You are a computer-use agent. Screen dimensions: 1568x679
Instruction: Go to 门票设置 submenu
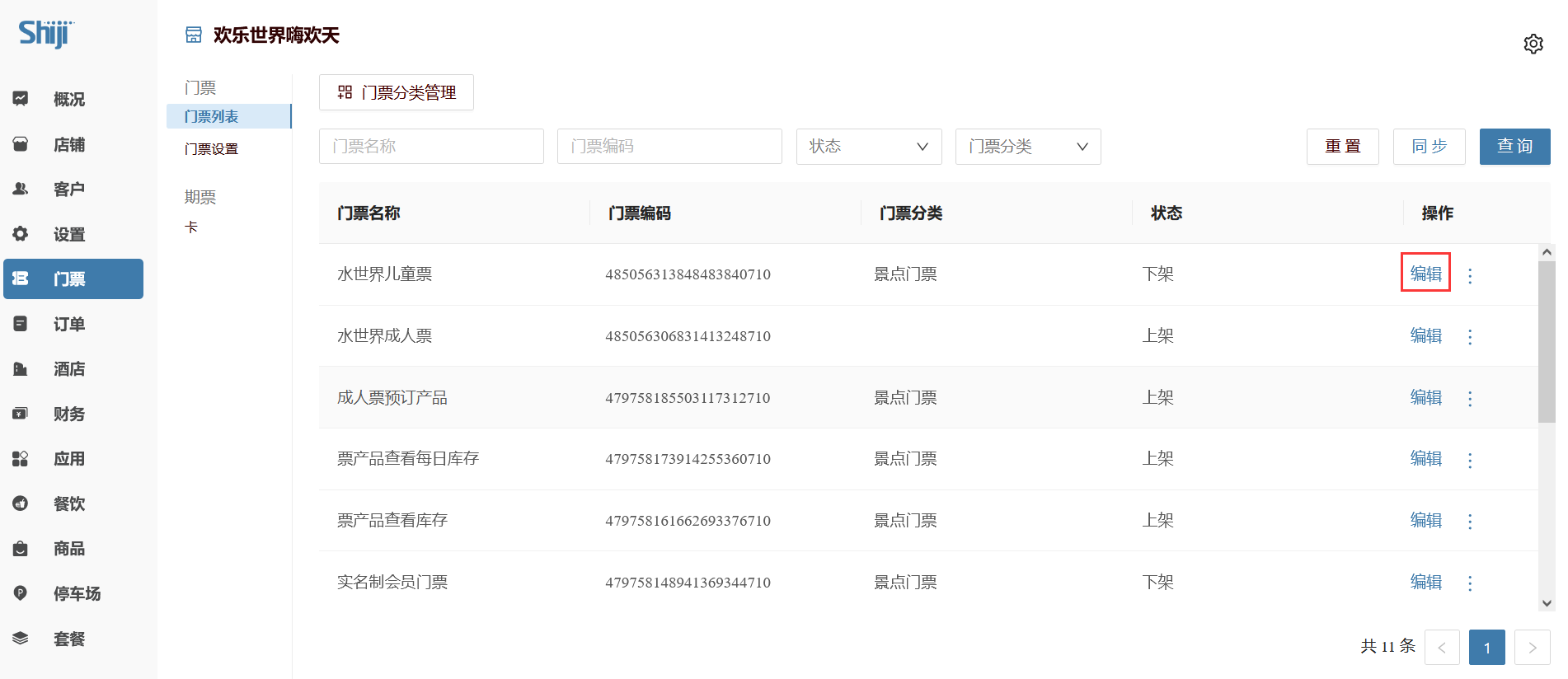(x=212, y=149)
